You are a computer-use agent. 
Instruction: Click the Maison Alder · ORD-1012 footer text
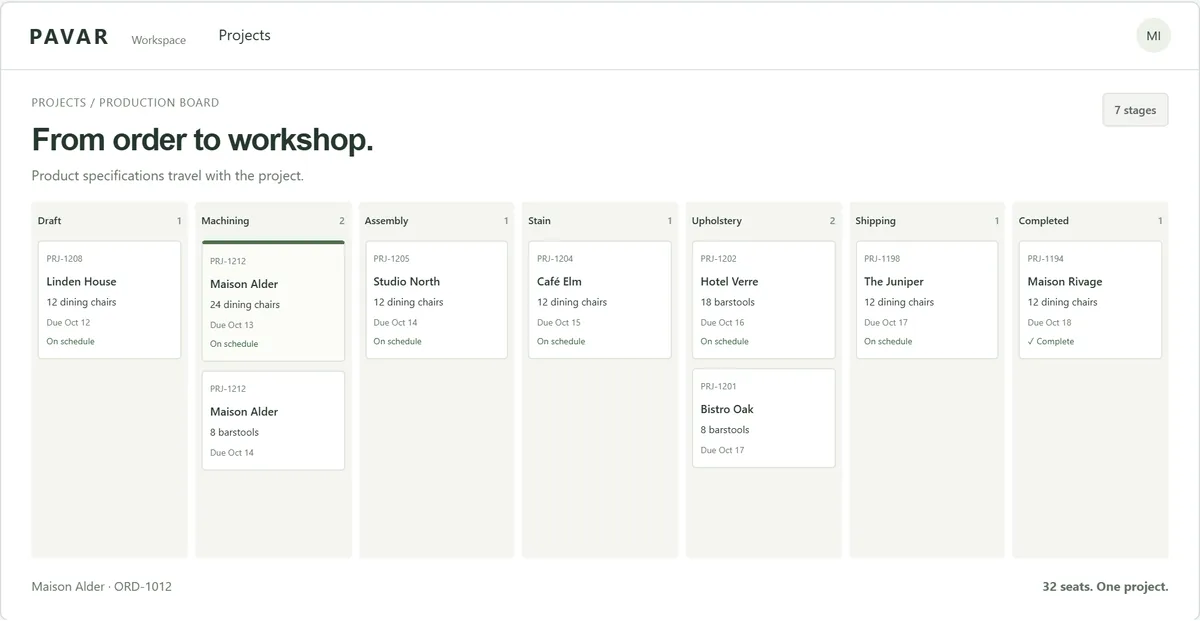click(x=101, y=587)
